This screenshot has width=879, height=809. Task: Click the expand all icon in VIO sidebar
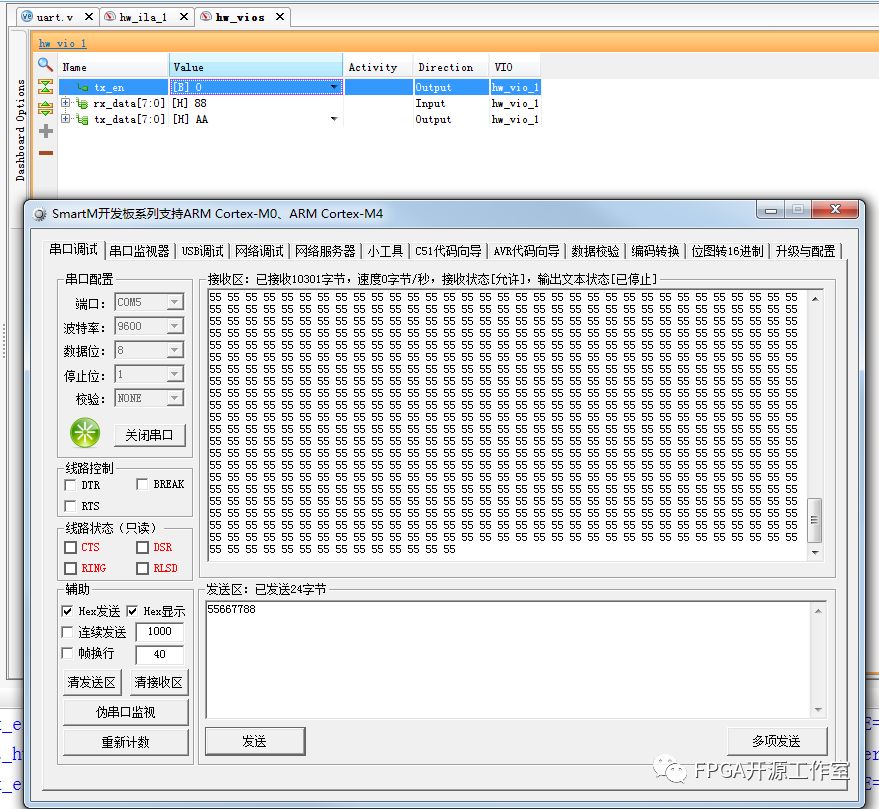(x=45, y=108)
